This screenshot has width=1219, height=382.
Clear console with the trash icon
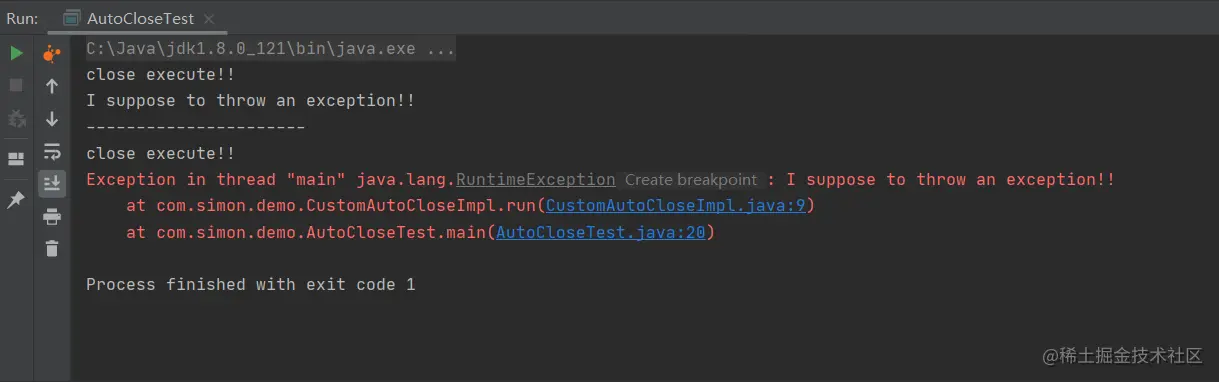(x=52, y=248)
